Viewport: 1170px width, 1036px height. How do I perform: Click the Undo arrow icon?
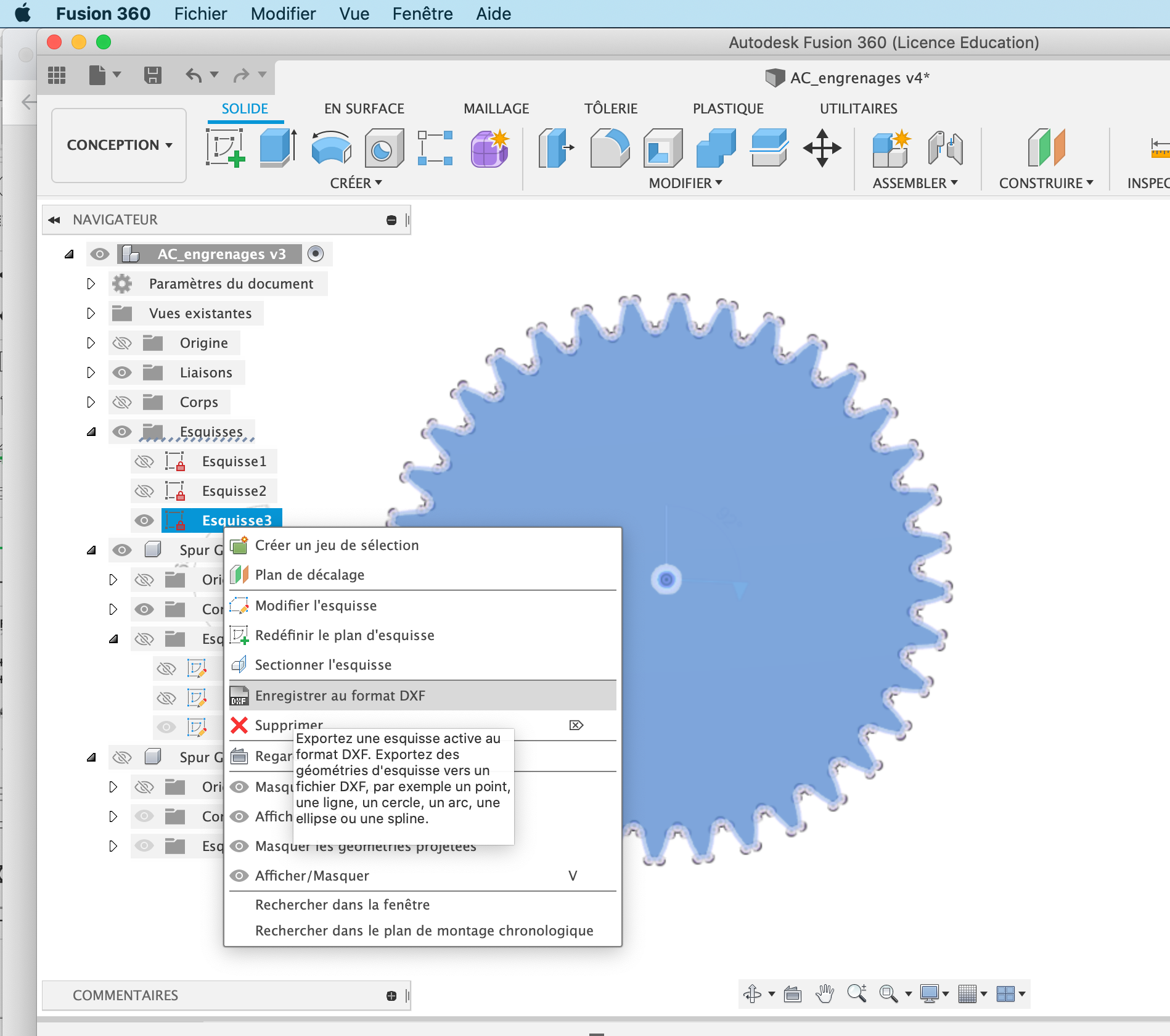coord(194,75)
